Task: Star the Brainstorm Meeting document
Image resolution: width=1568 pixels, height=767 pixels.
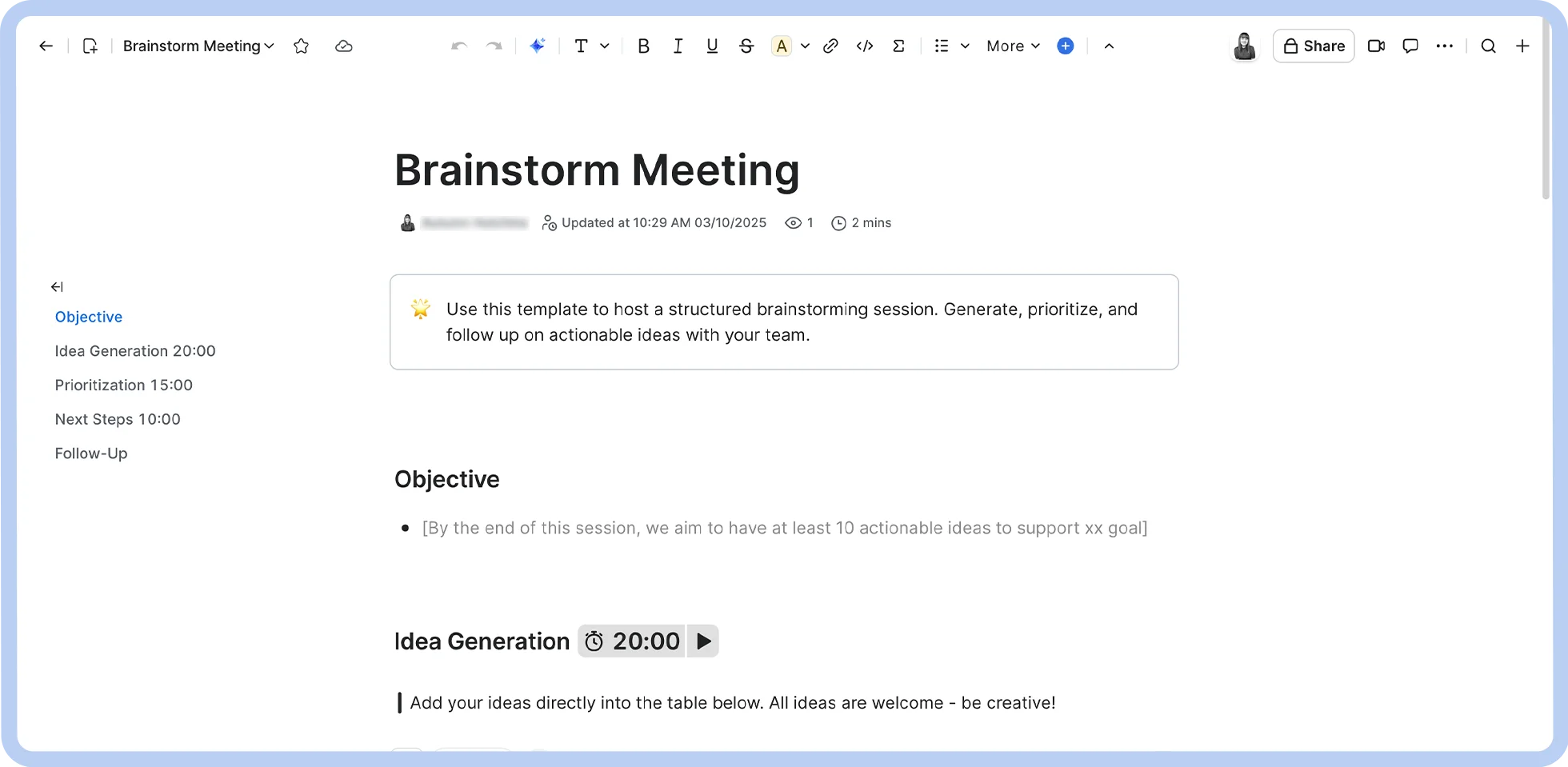Action: (x=301, y=46)
